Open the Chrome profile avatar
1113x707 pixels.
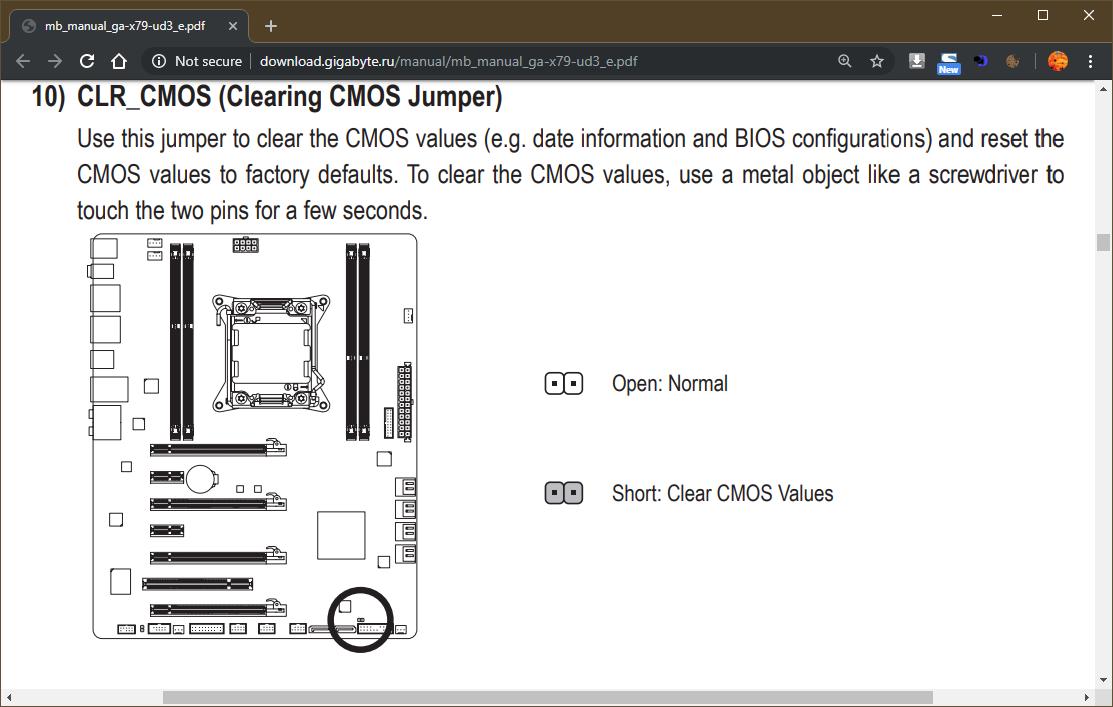(x=1058, y=61)
